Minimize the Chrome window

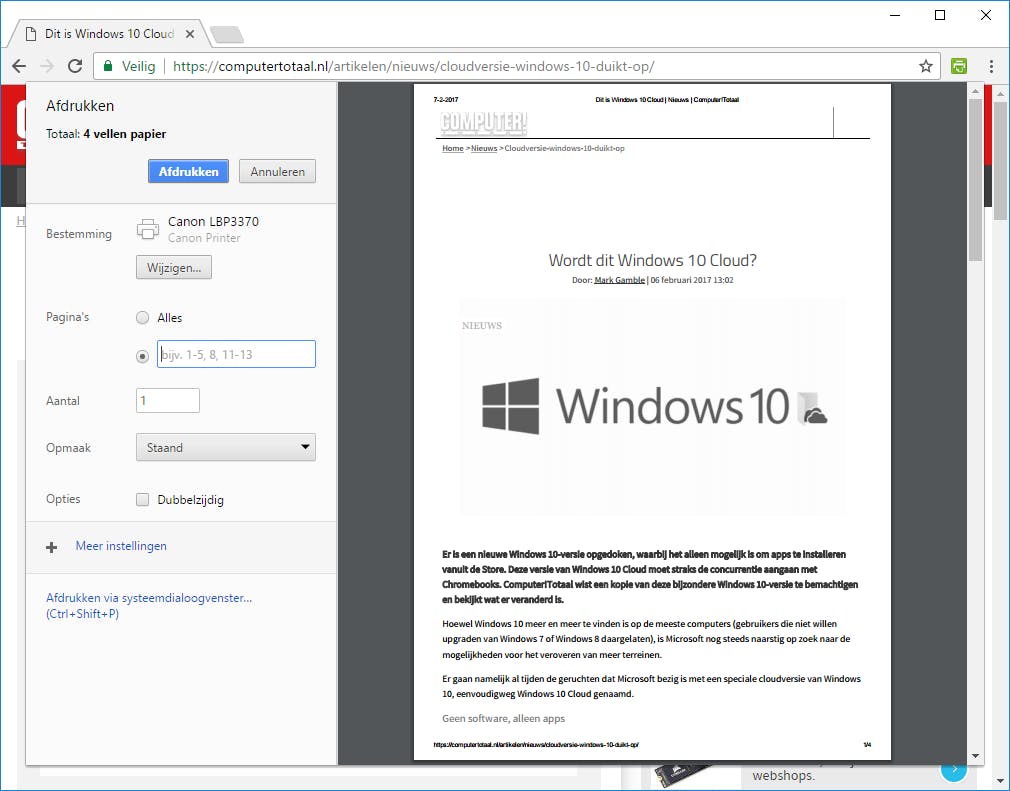point(895,15)
